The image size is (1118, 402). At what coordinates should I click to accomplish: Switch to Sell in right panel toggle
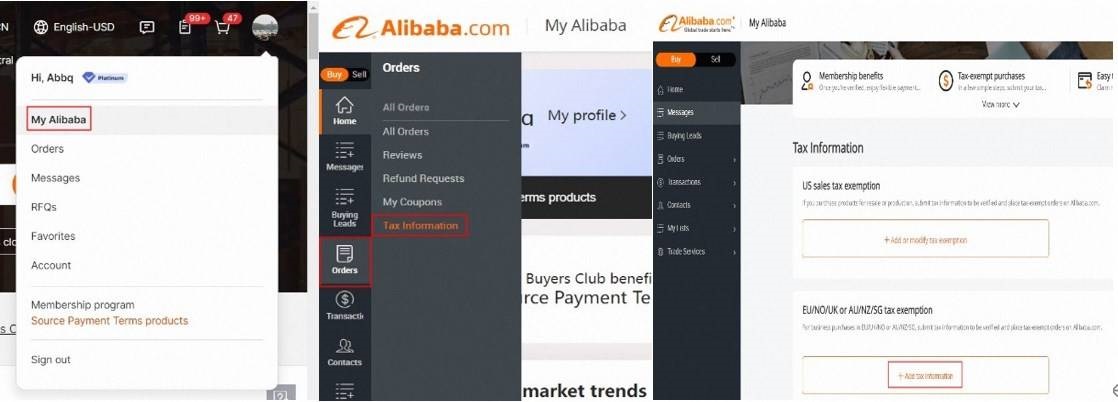715,60
